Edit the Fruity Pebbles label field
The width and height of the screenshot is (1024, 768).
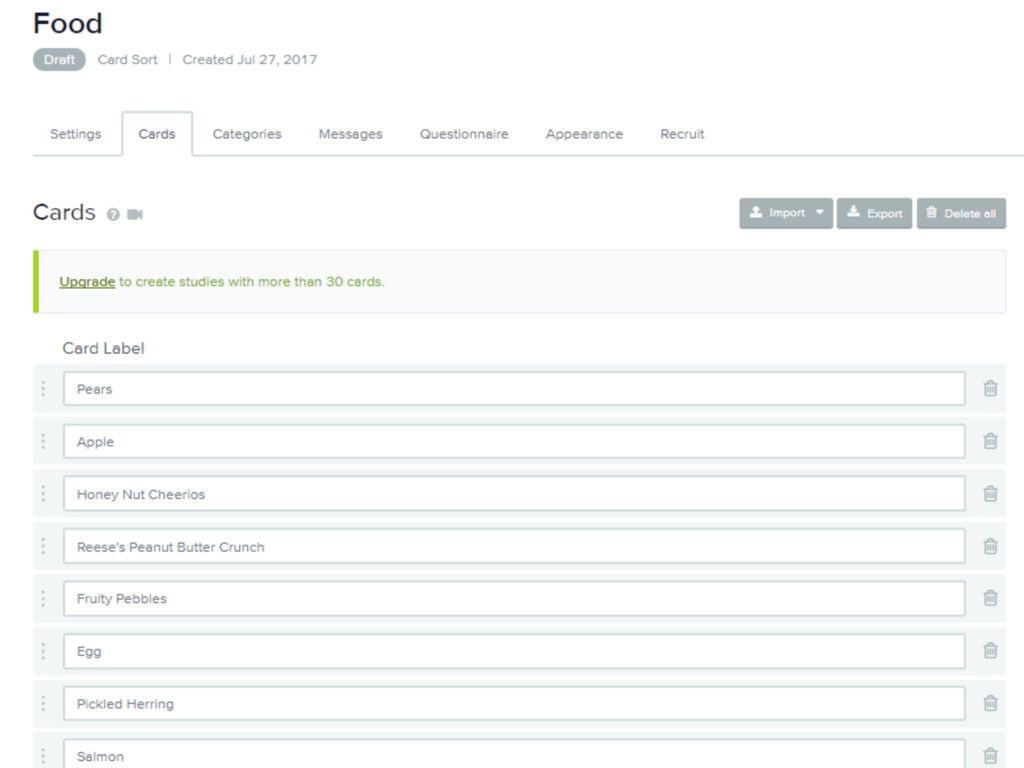[515, 598]
